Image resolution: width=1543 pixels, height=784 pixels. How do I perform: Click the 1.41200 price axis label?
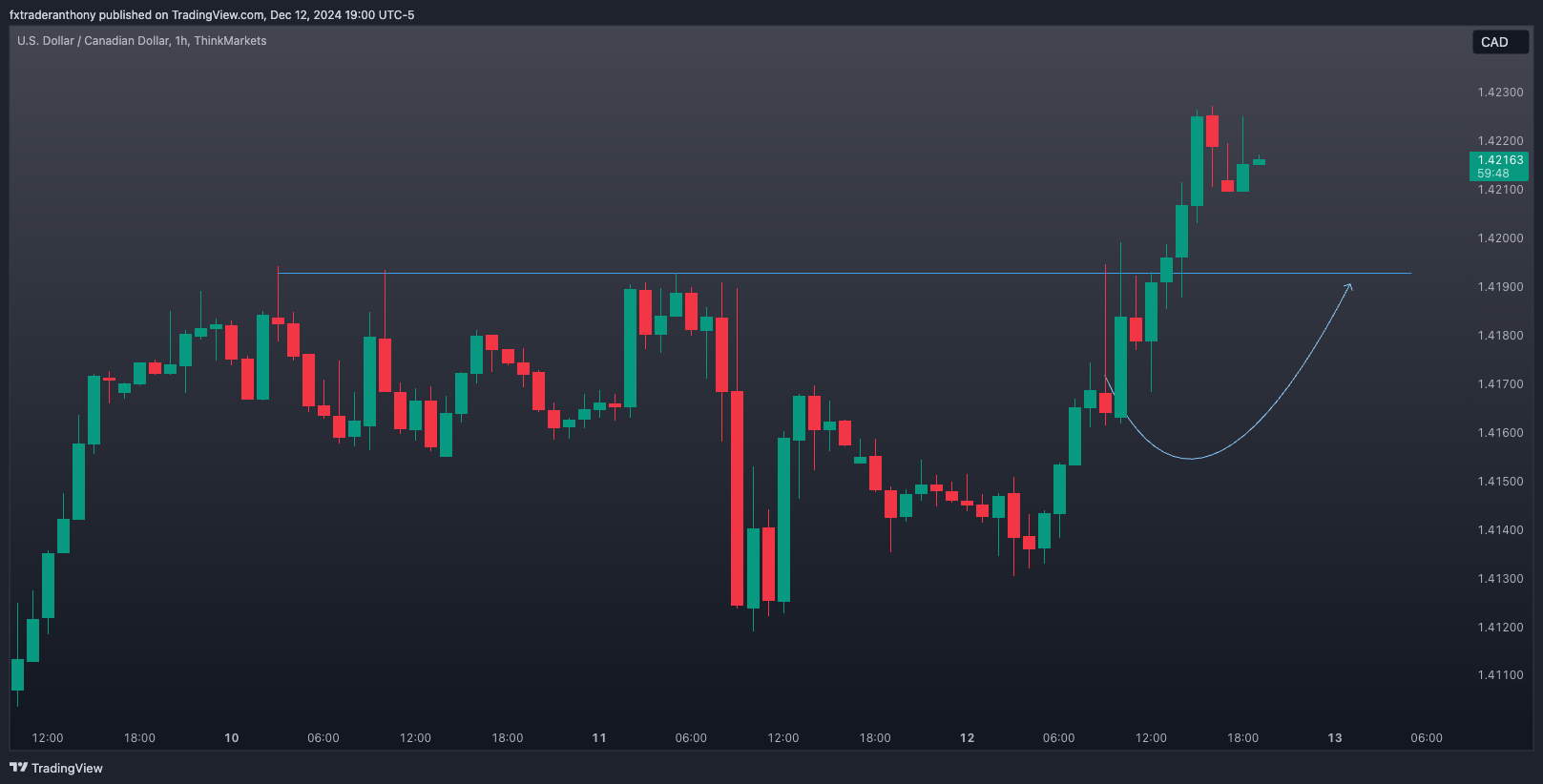pyautogui.click(x=1500, y=628)
